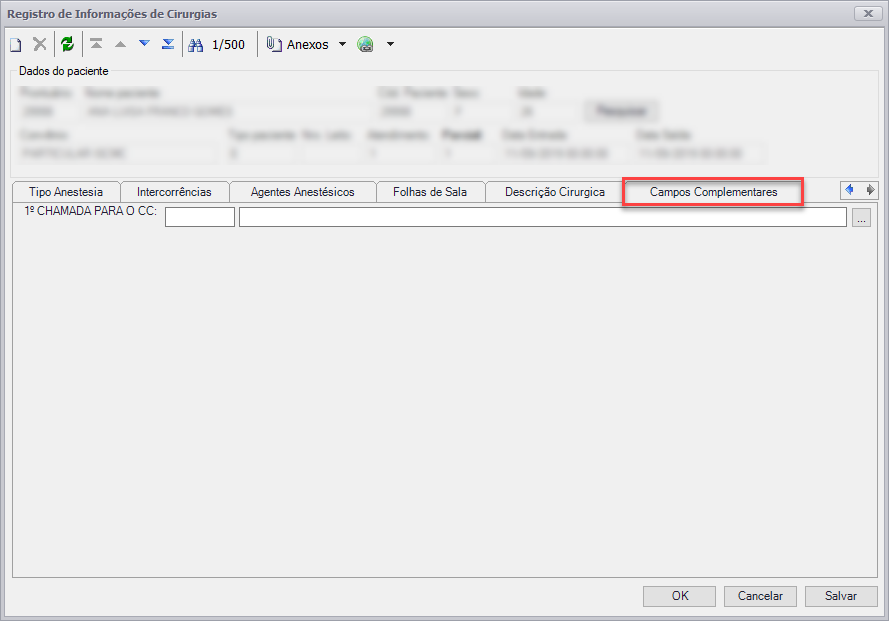Click the Pesquisar button in patient data
Image resolution: width=889 pixels, height=621 pixels.
pos(621,111)
